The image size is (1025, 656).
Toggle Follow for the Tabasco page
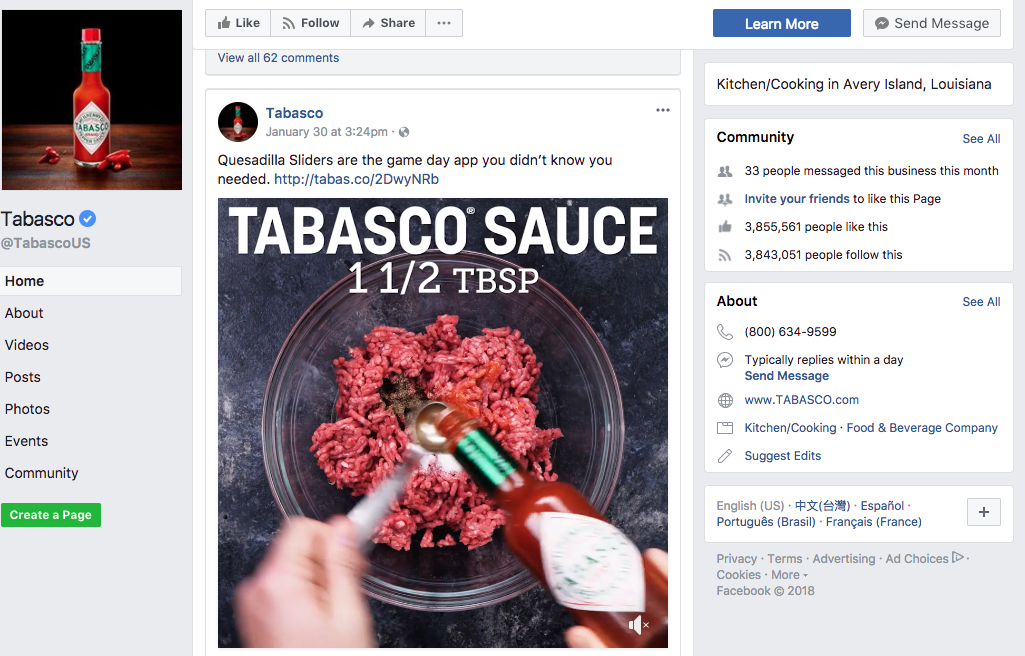(310, 23)
